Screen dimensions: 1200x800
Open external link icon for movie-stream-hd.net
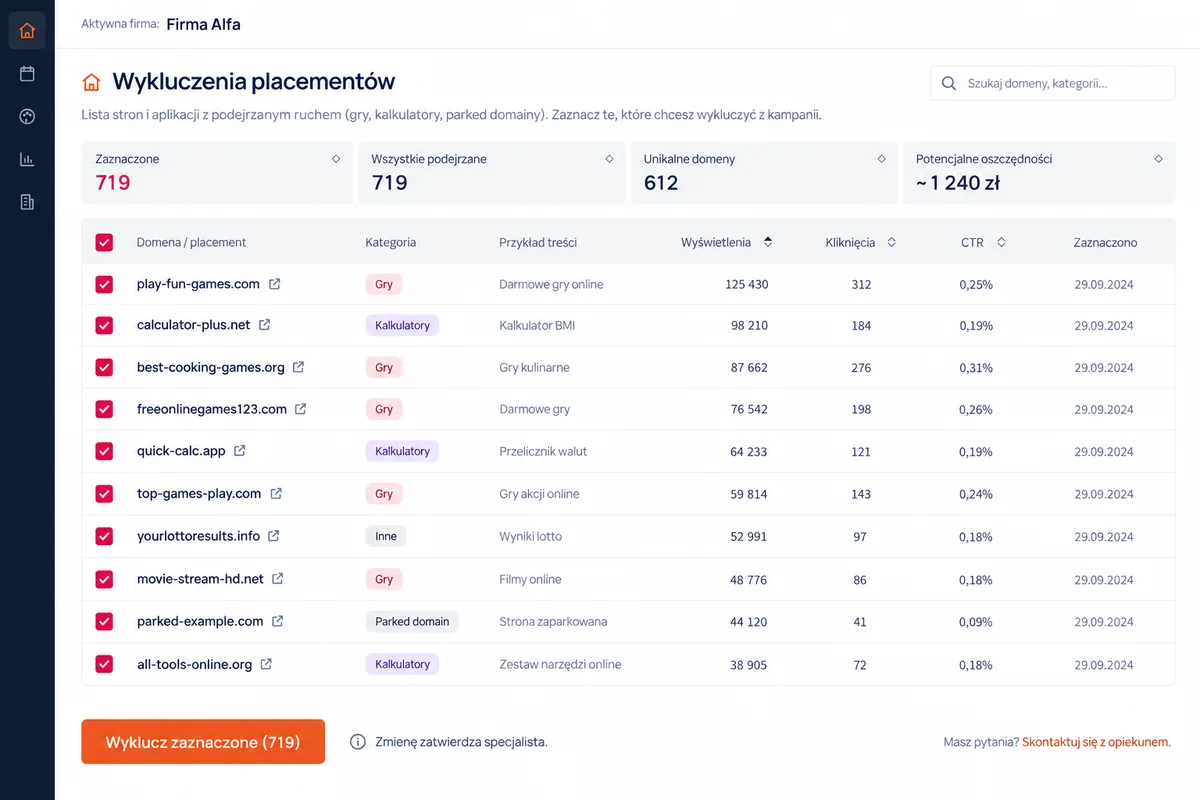[x=278, y=579]
